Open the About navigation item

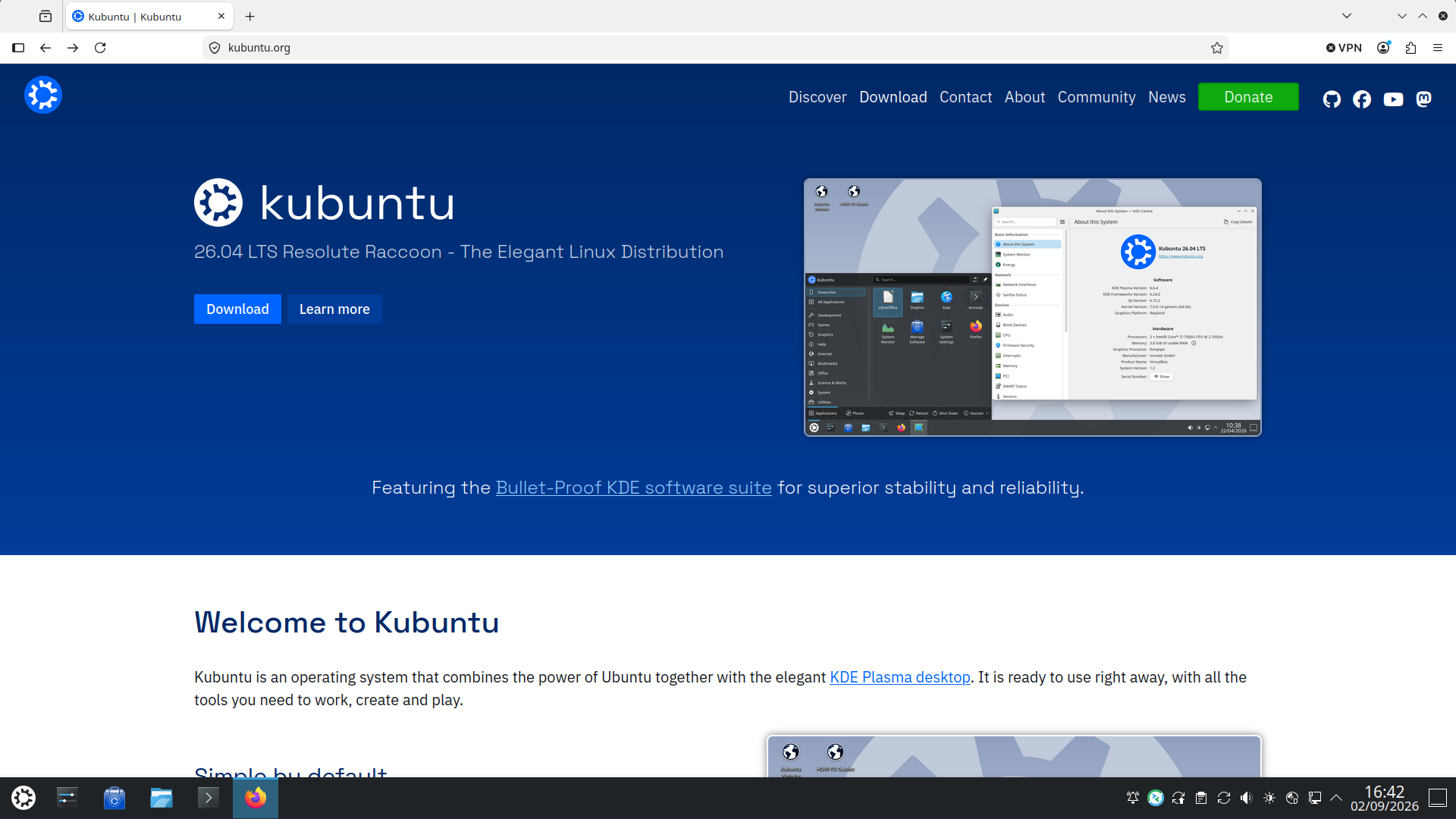coord(1025,97)
